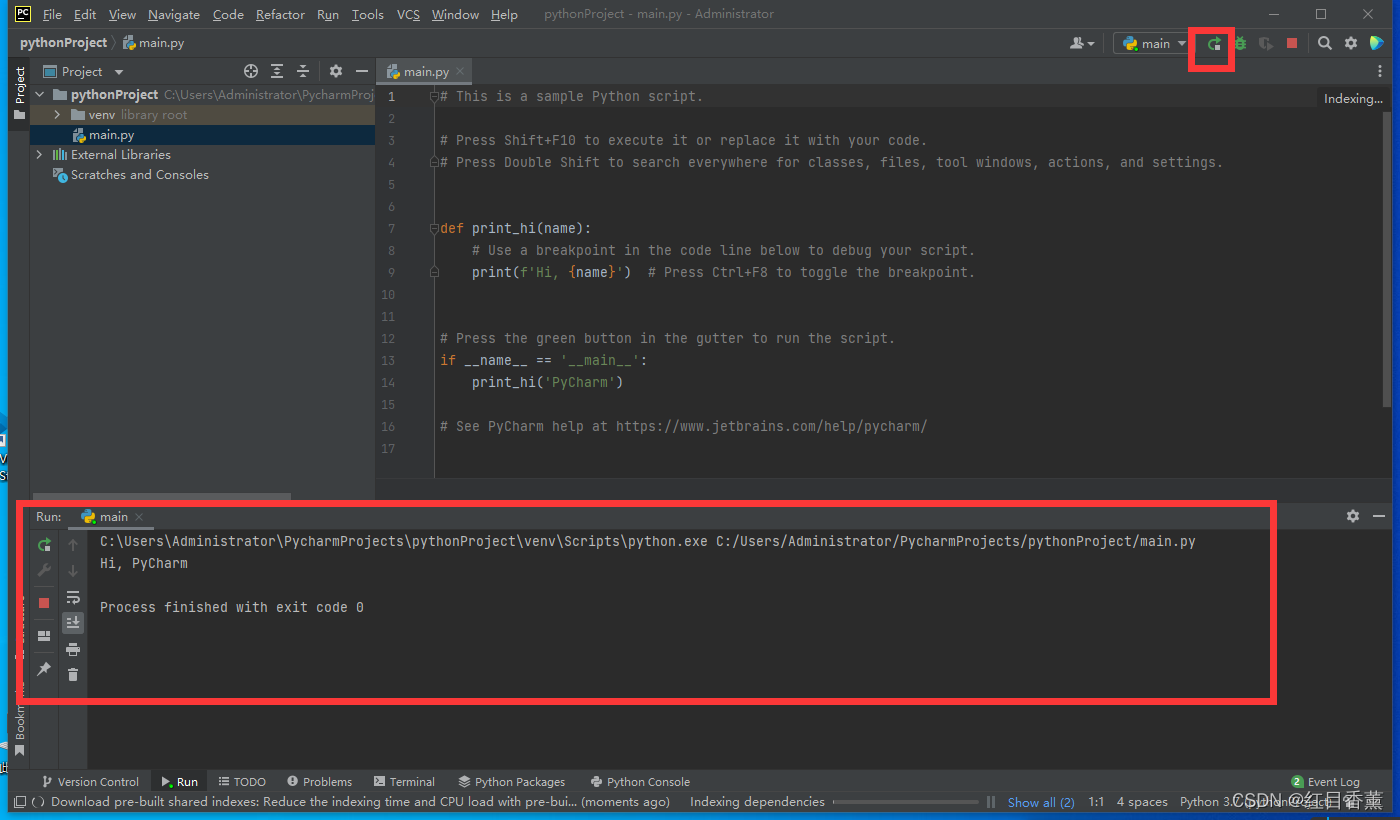Open Project panel options gear
The height and width of the screenshot is (820, 1400).
(x=336, y=72)
